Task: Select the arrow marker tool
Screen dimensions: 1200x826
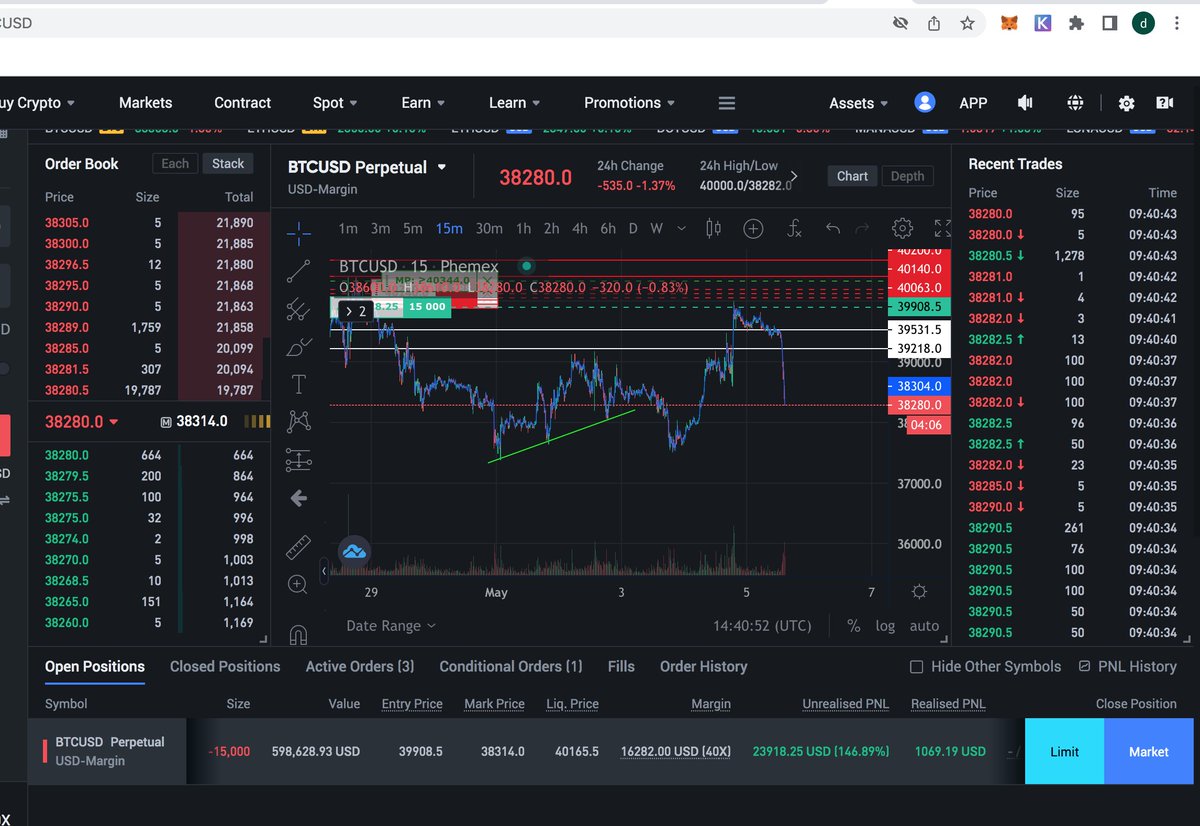Action: click(298, 498)
